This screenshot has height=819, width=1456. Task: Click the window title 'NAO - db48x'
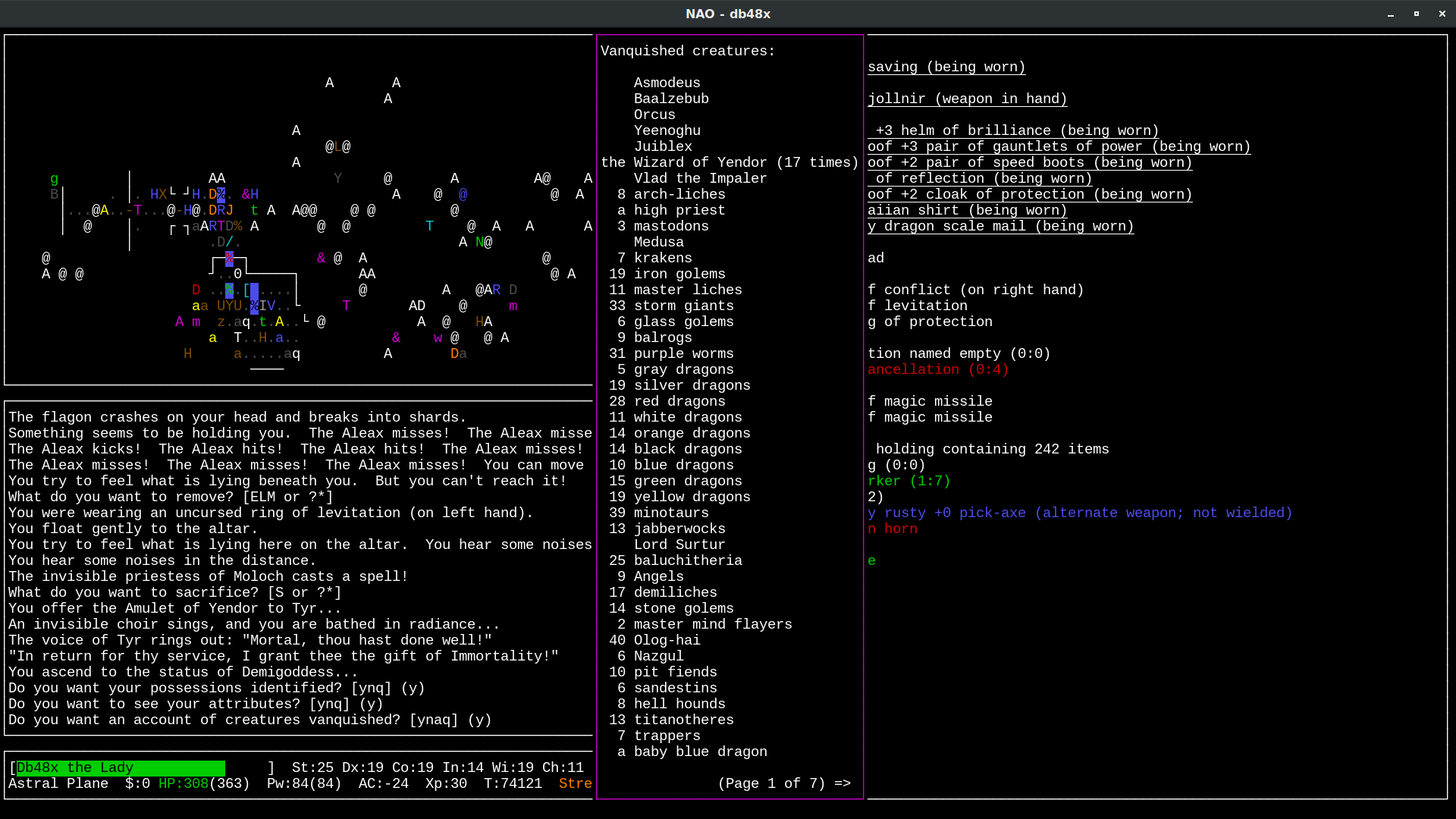click(728, 14)
